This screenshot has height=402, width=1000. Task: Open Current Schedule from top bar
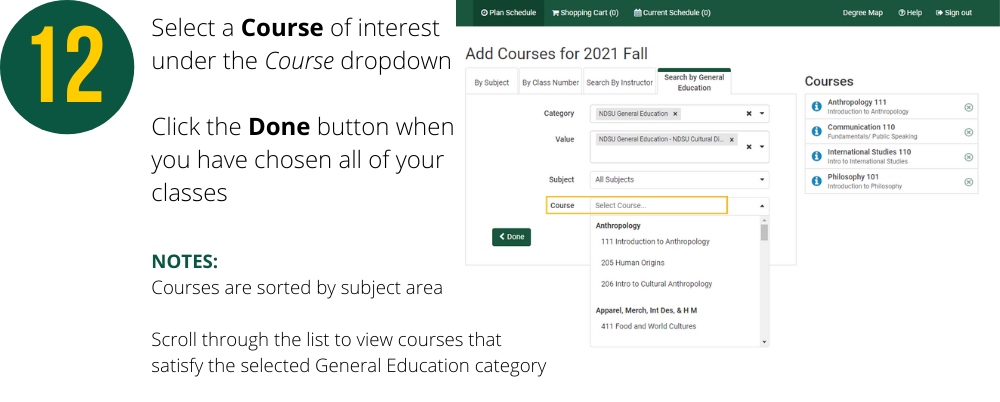point(672,13)
